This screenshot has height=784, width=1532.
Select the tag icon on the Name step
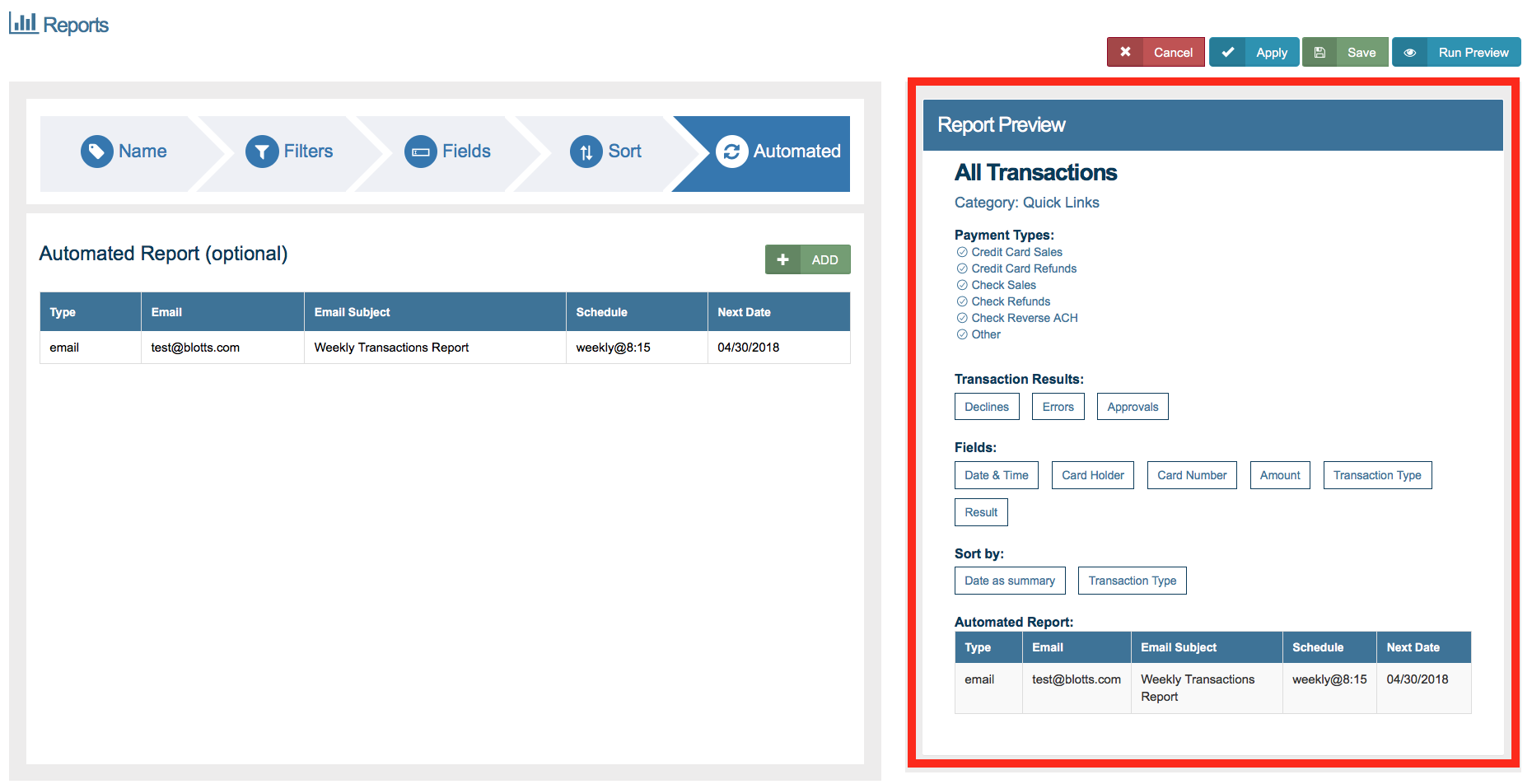click(x=96, y=152)
